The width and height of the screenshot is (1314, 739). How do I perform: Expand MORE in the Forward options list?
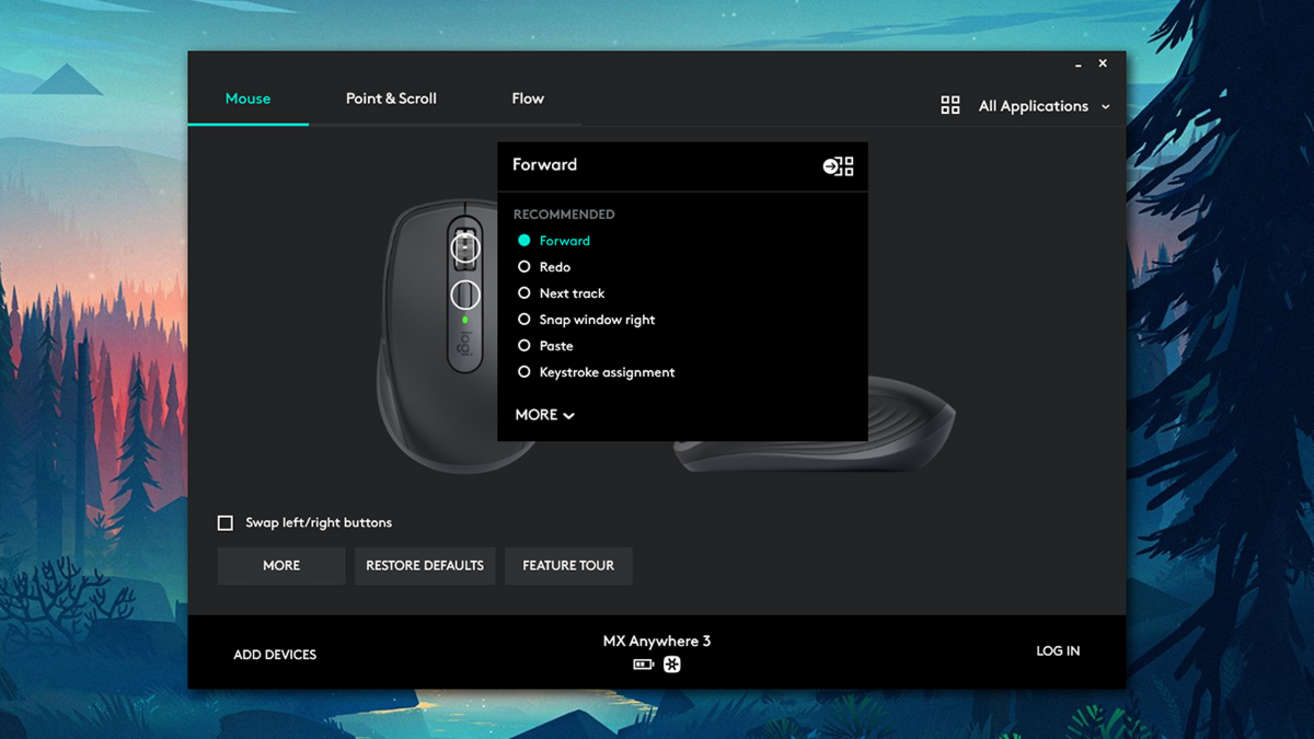544,415
